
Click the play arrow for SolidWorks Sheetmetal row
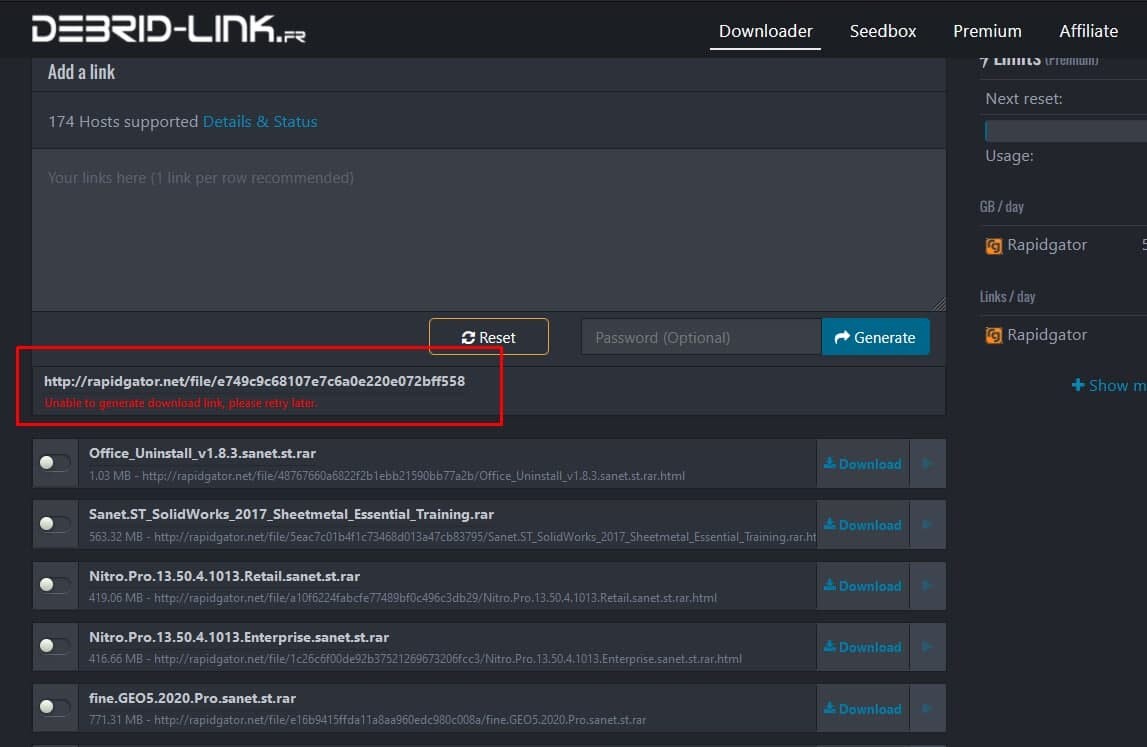(x=928, y=525)
